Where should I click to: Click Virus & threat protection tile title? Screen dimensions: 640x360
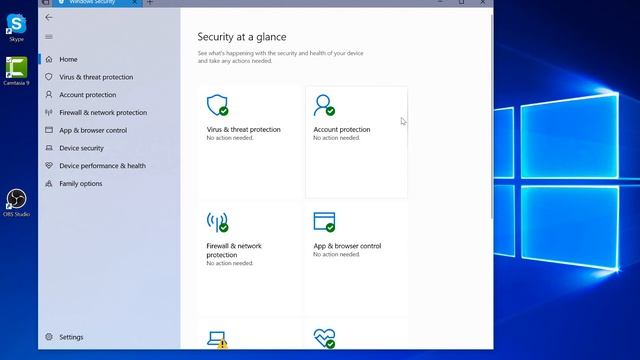(x=243, y=129)
